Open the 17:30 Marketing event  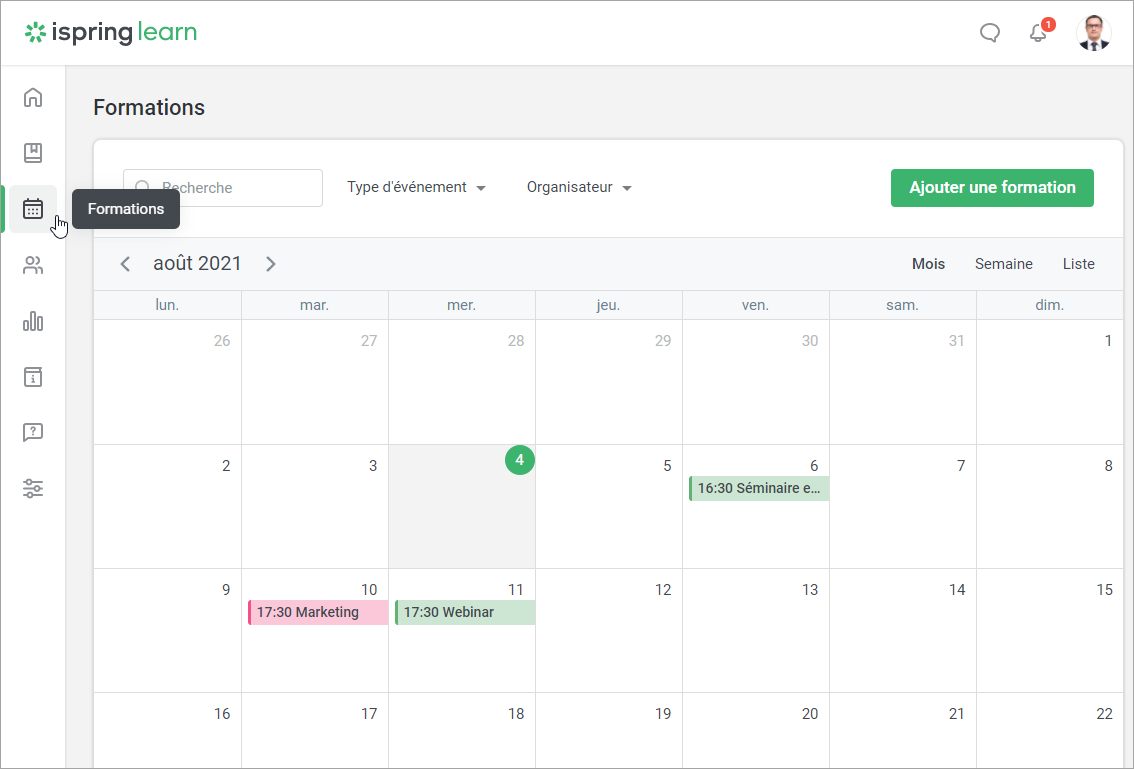pos(318,612)
